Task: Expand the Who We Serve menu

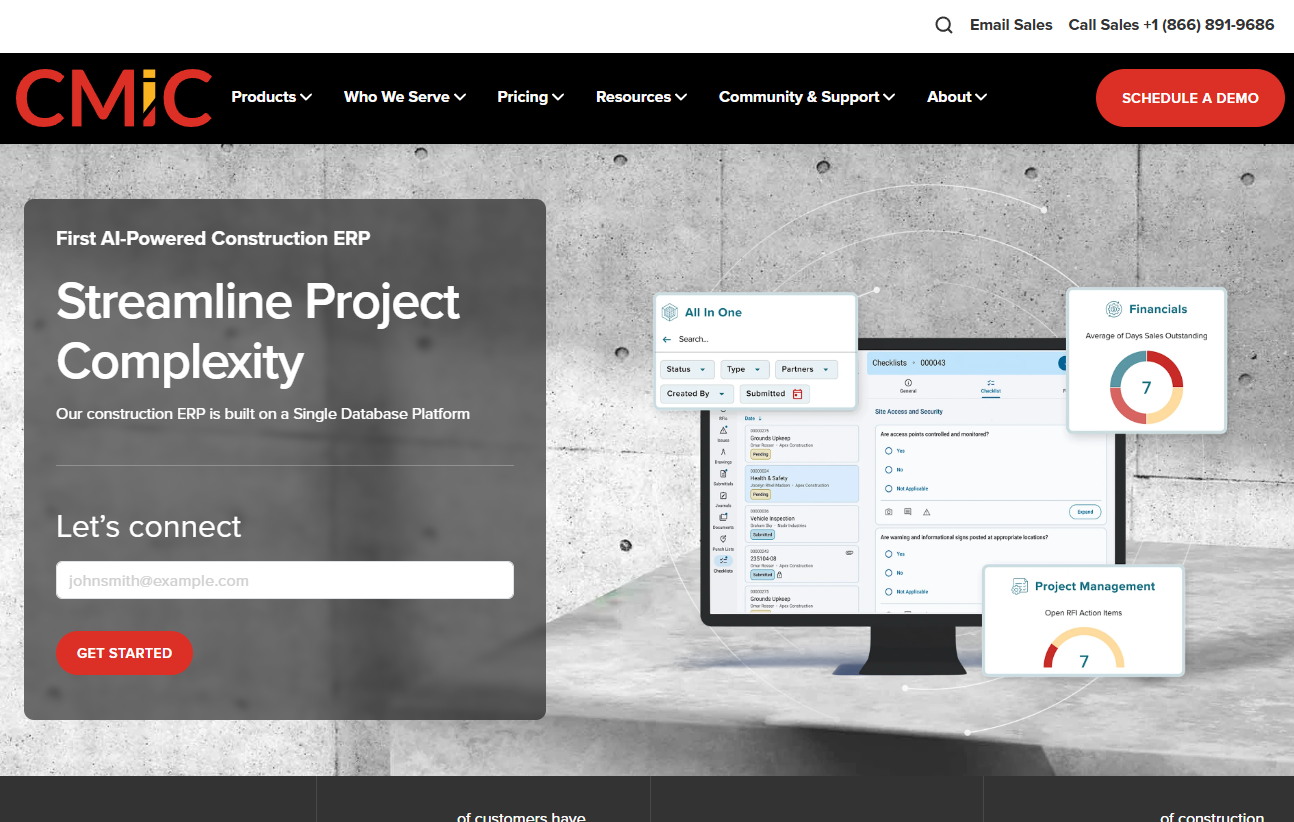Action: (x=405, y=97)
